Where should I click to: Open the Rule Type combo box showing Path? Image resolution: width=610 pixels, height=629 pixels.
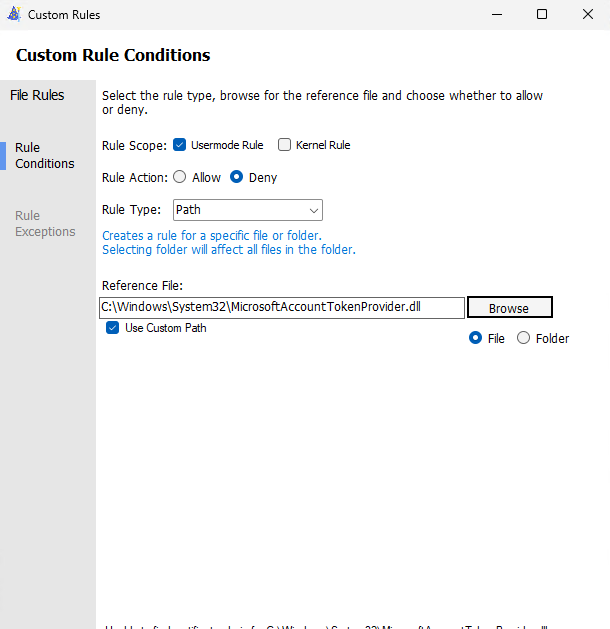(x=238, y=210)
